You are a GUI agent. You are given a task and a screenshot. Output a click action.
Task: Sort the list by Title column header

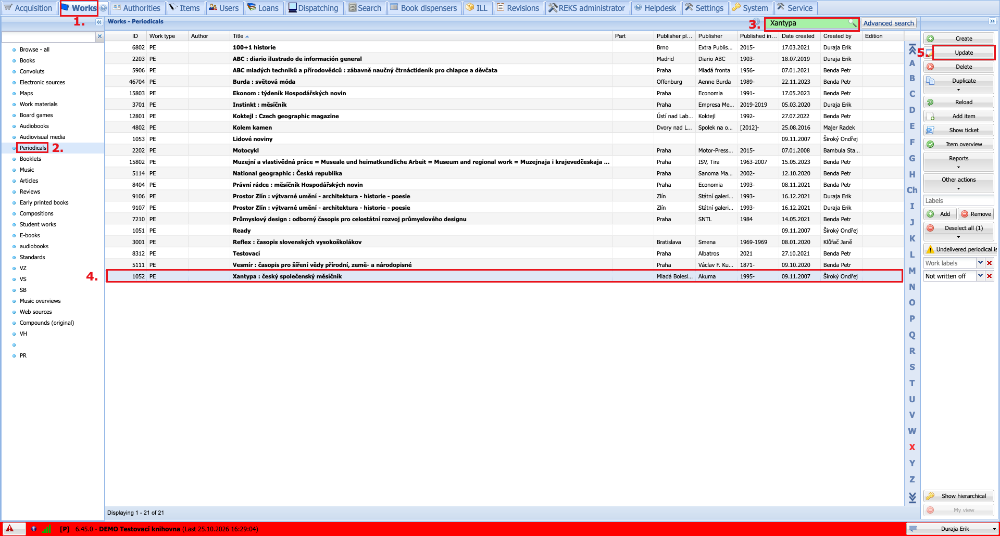(x=423, y=36)
